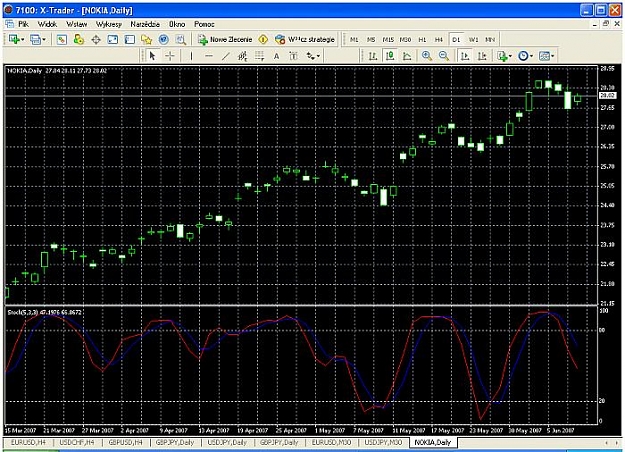Select the Crosshair tool
This screenshot has width=625, height=452.
point(170,56)
